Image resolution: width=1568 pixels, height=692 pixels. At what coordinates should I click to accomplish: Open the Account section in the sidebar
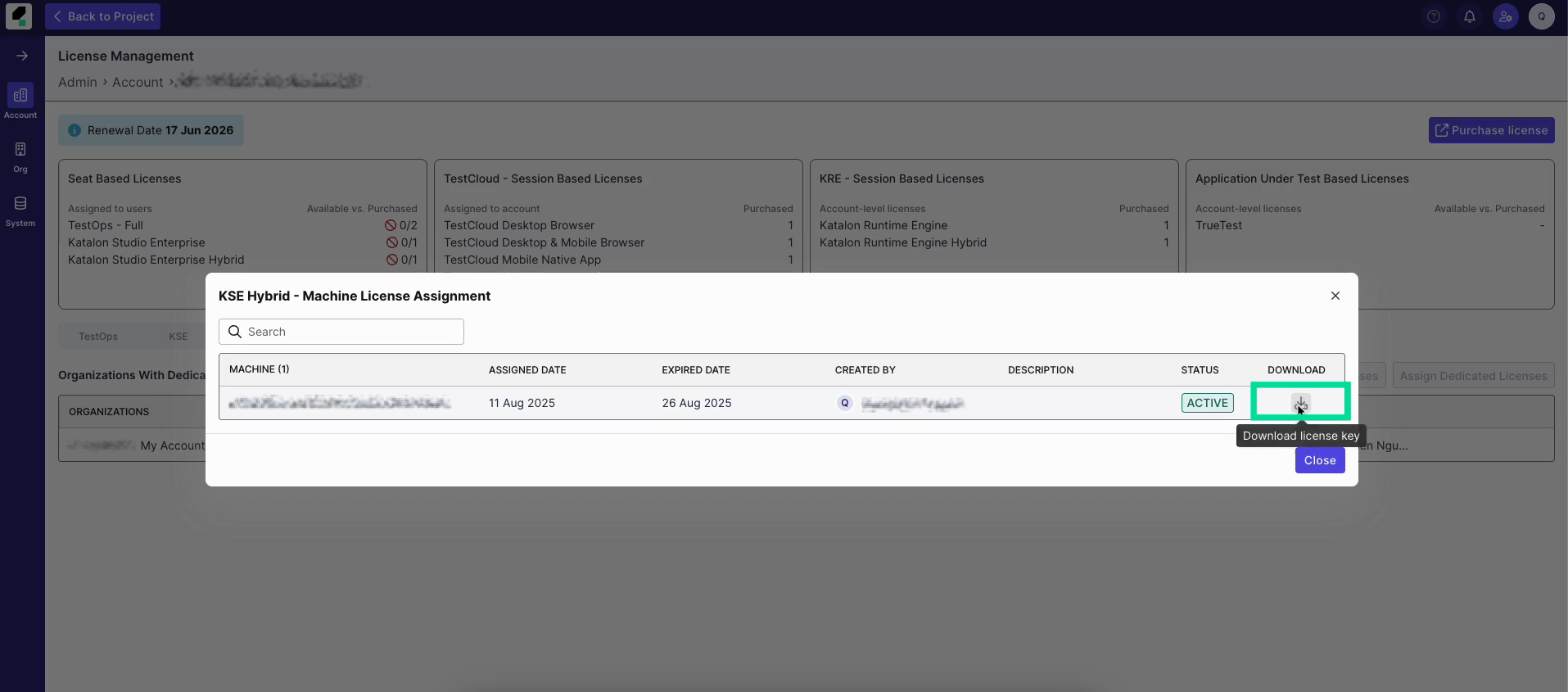20,102
